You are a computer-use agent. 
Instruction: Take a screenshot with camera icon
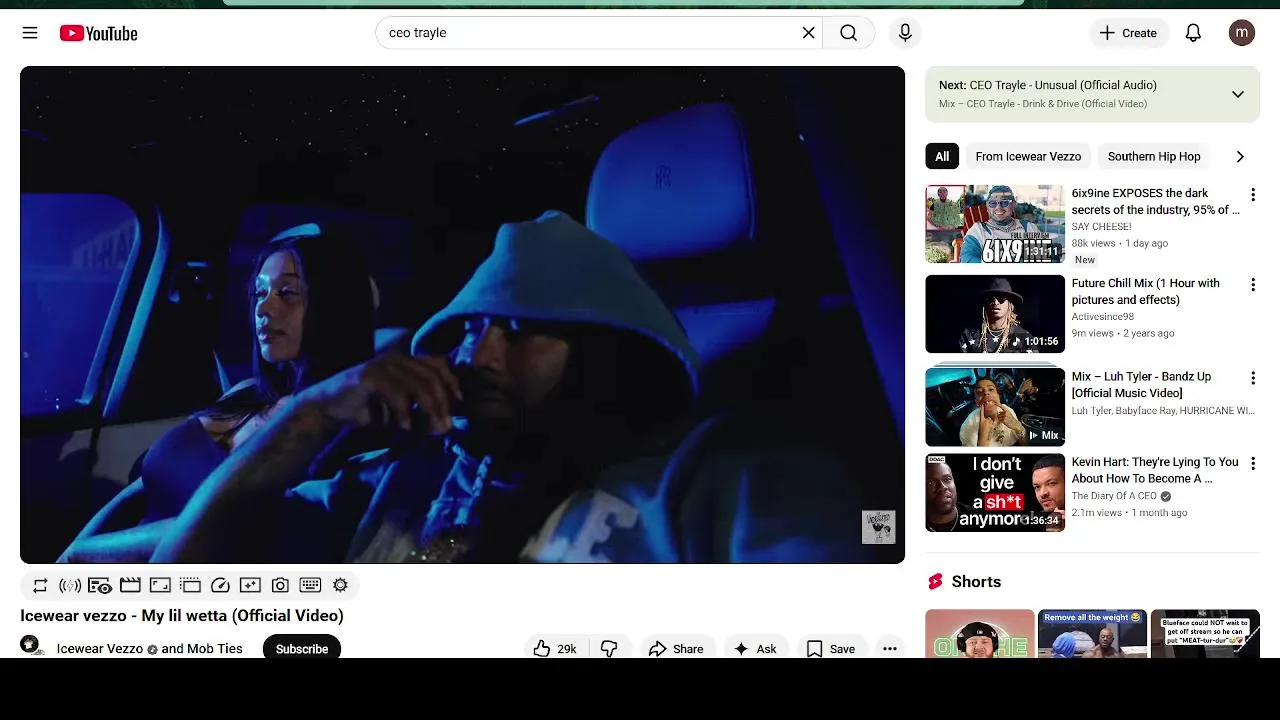[280, 585]
